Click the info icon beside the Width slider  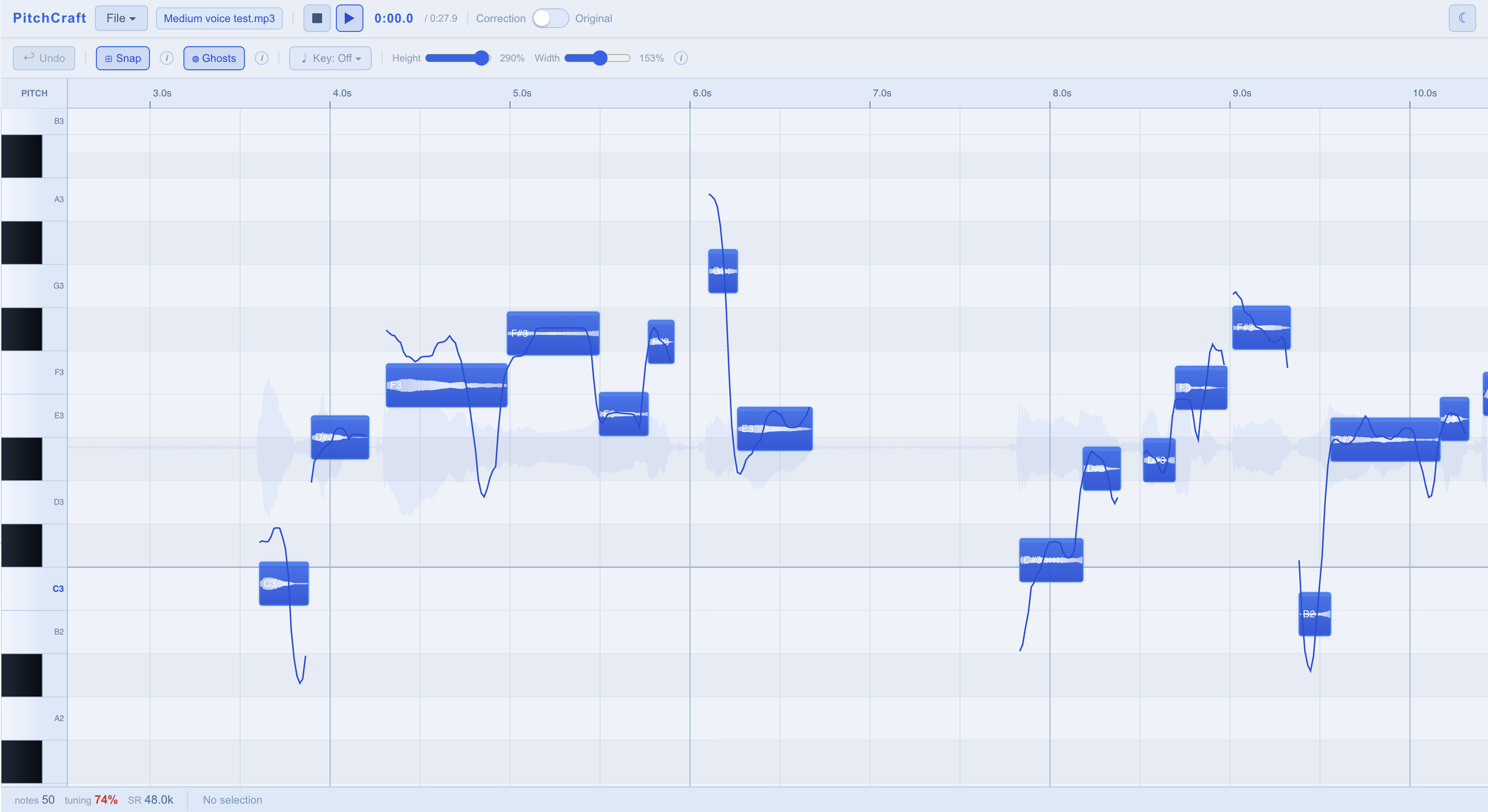[681, 58]
